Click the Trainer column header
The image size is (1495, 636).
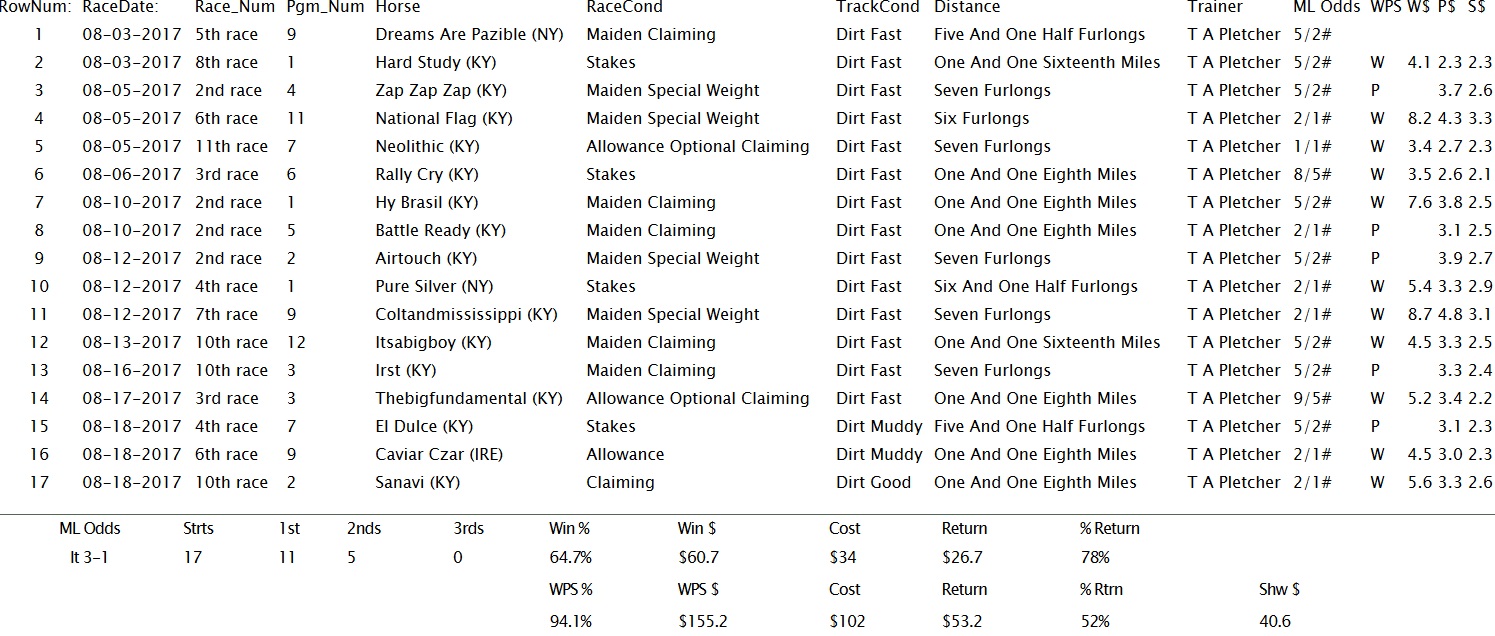point(1215,7)
